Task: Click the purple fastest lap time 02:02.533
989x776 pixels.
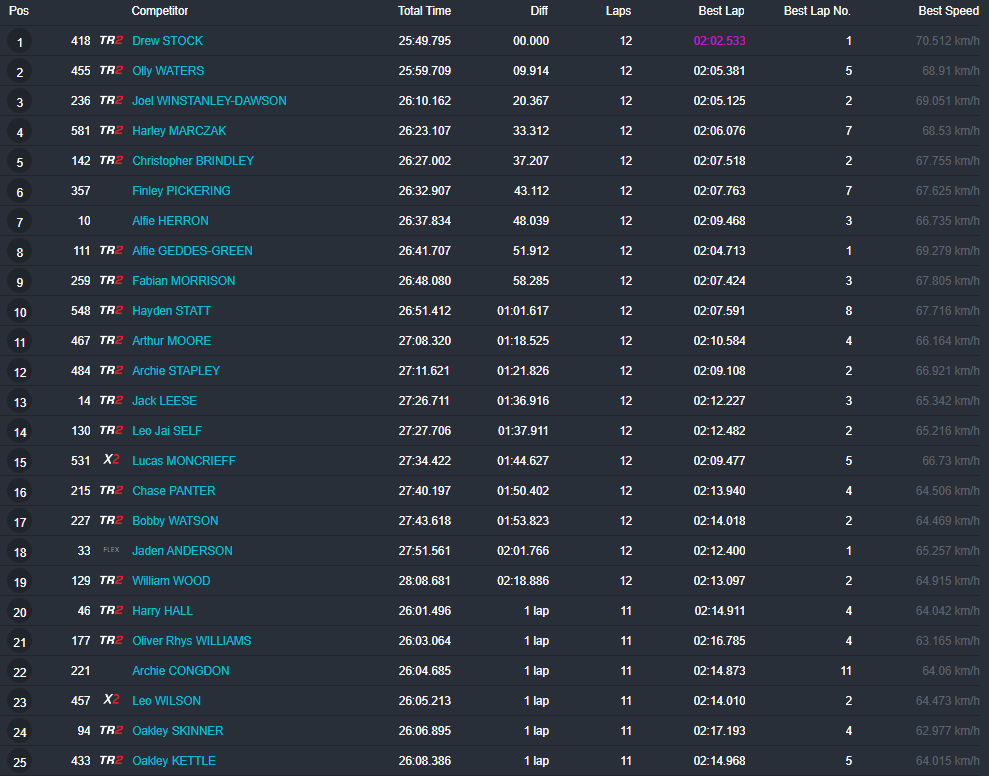Action: click(719, 41)
